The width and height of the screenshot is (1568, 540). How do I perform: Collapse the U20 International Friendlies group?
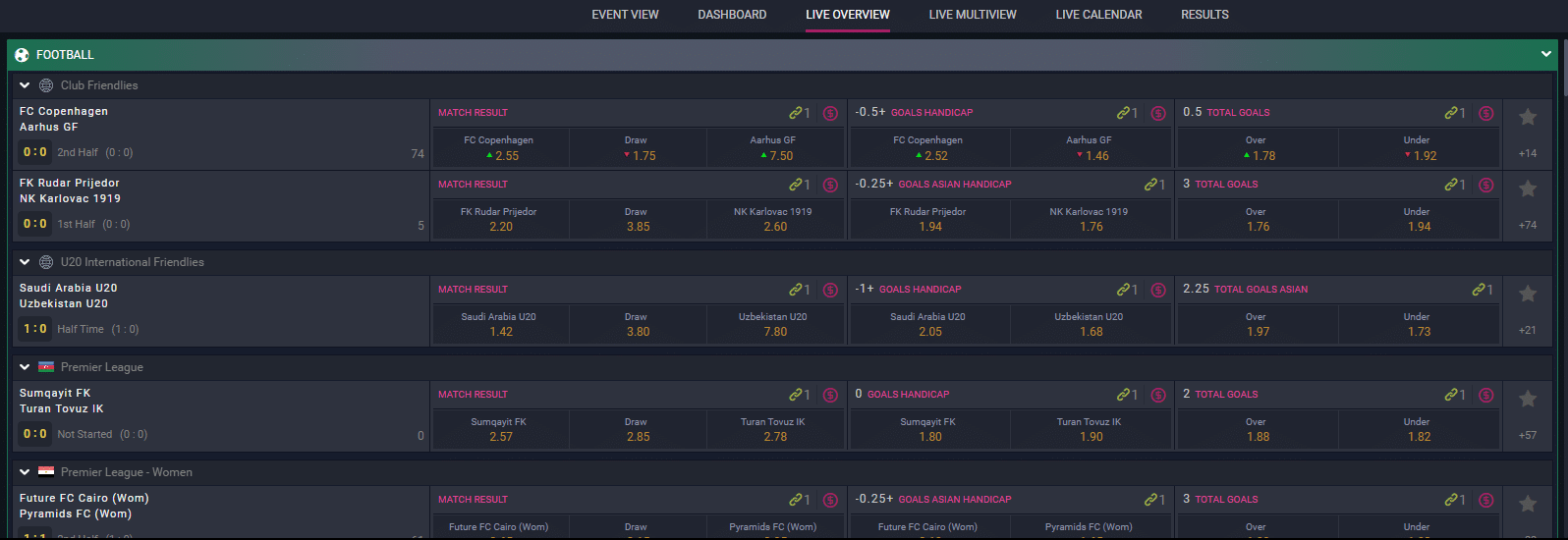pyautogui.click(x=25, y=262)
